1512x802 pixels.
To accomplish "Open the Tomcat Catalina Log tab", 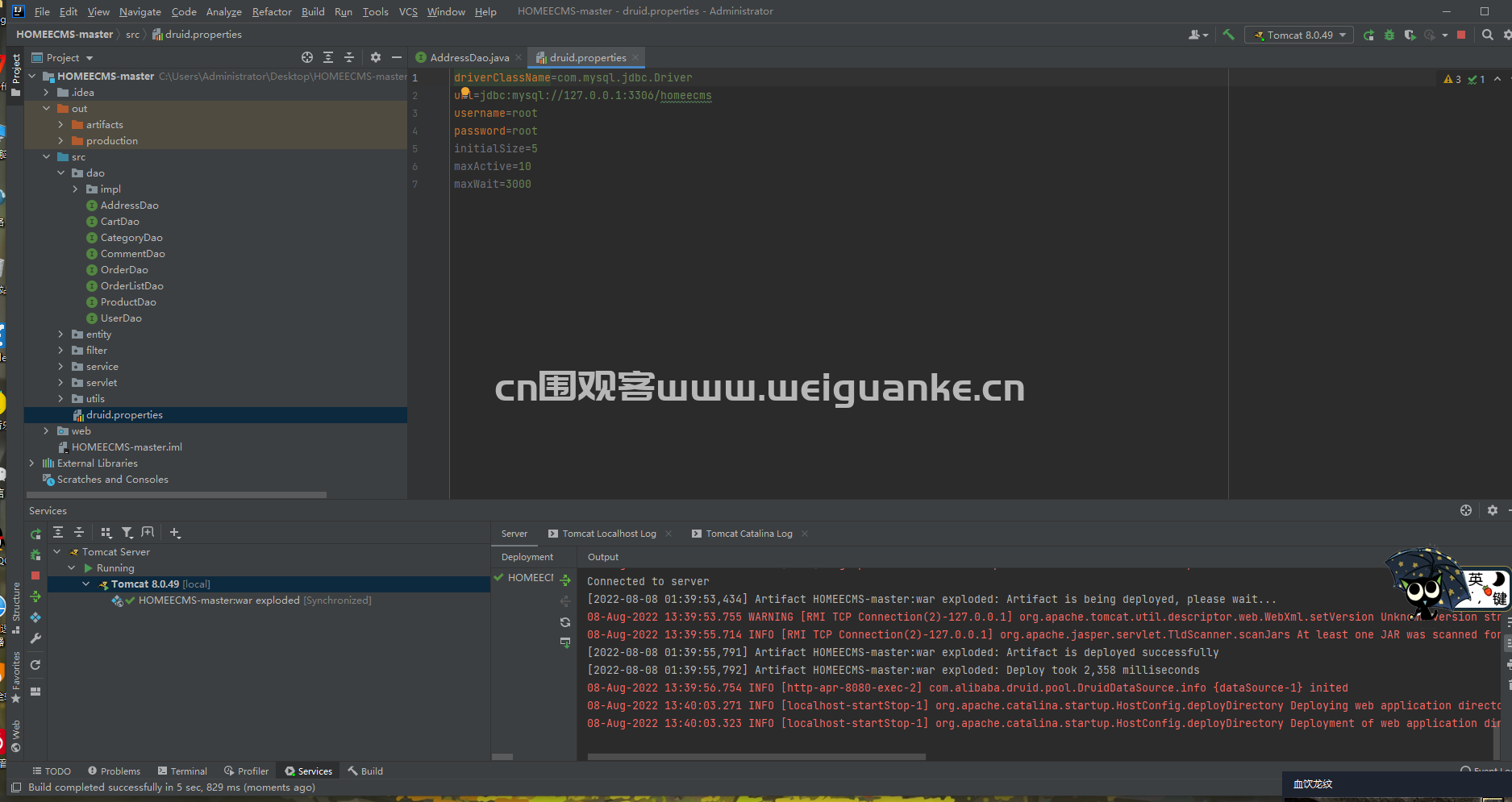I will tap(748, 534).
